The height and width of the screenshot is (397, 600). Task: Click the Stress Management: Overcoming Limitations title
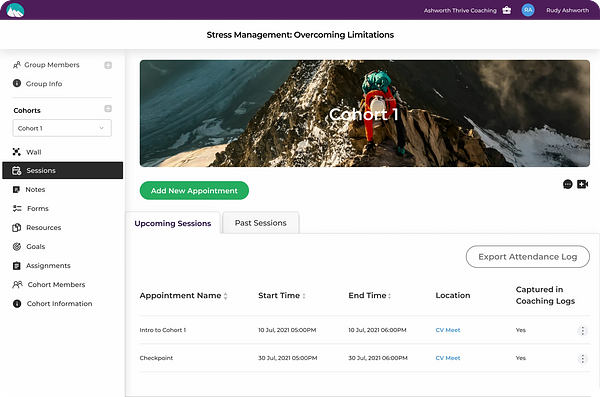point(300,35)
